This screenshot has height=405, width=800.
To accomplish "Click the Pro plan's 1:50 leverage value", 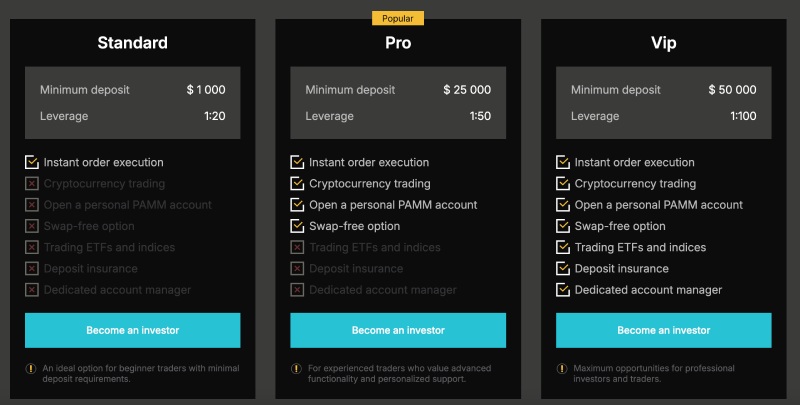I will coord(480,116).
